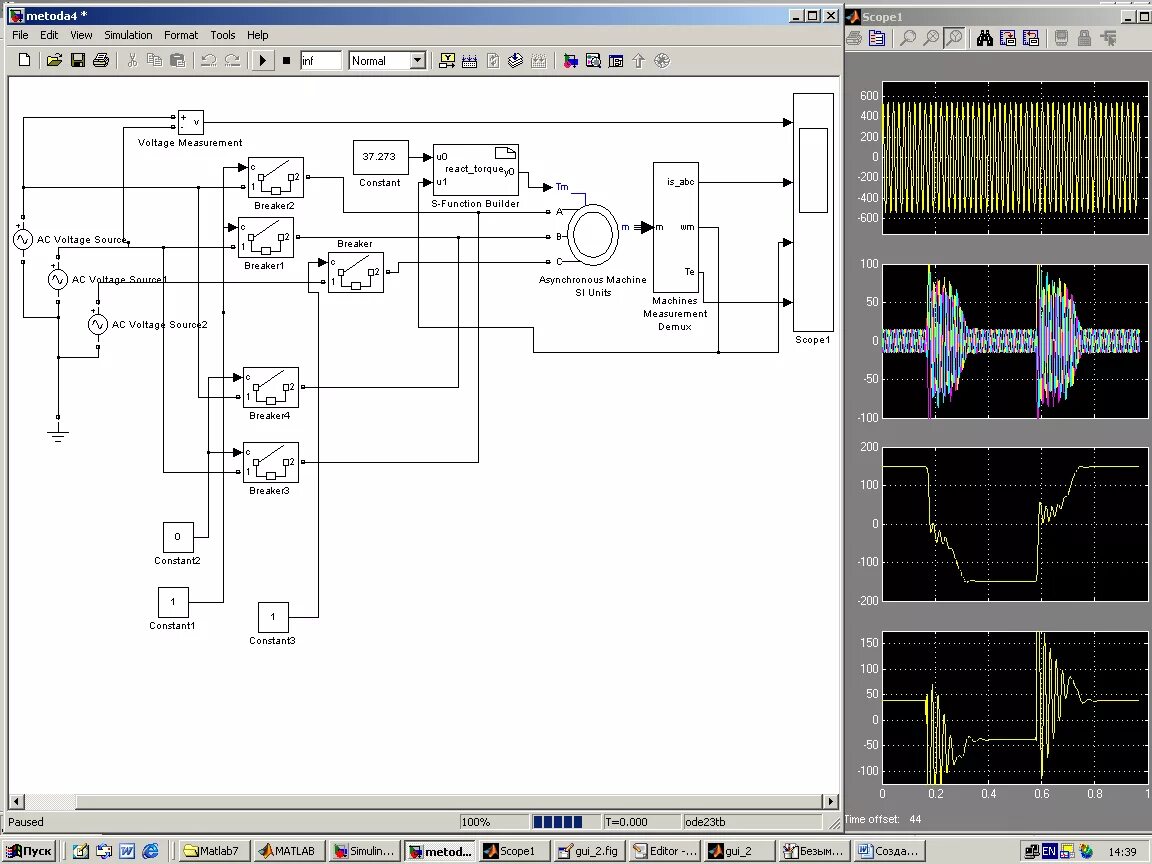Open the View menu
Image resolution: width=1152 pixels, height=864 pixels.
pyautogui.click(x=81, y=35)
